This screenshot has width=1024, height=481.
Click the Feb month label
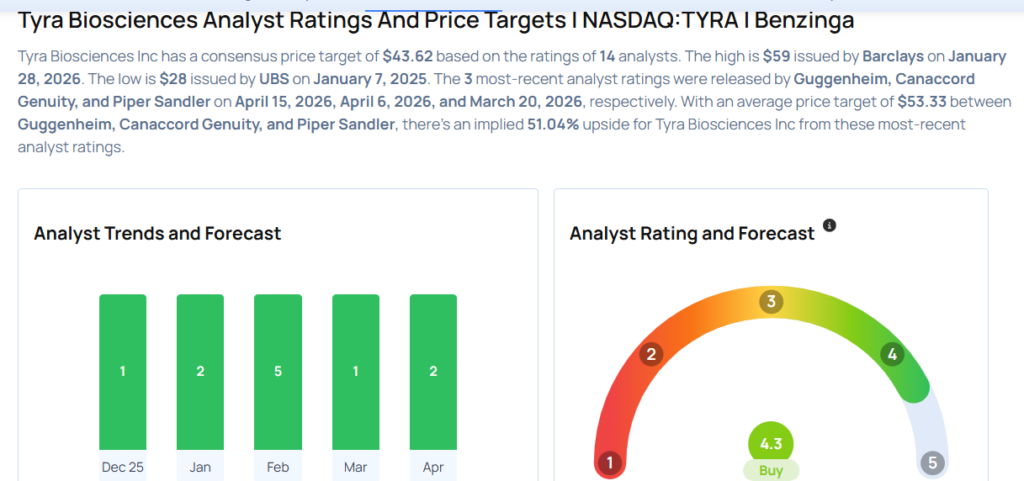tap(278, 466)
